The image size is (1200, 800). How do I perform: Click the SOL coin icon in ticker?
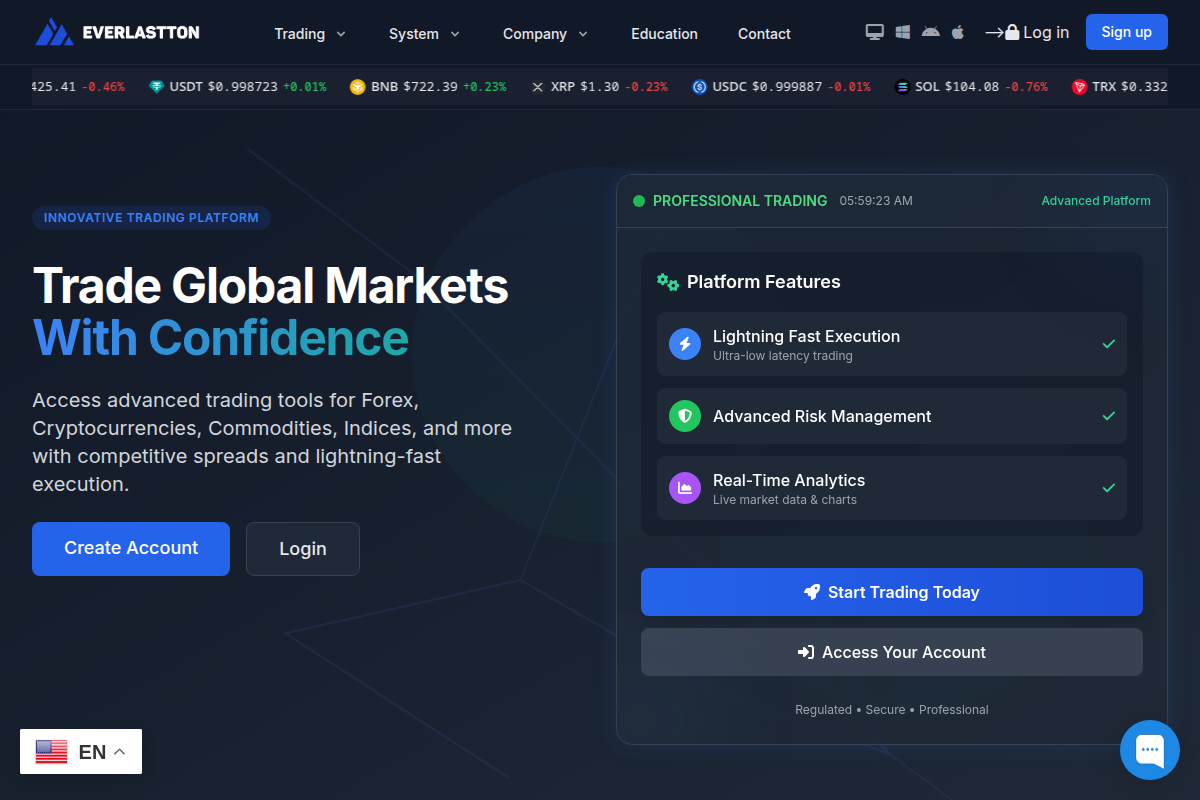click(x=903, y=87)
